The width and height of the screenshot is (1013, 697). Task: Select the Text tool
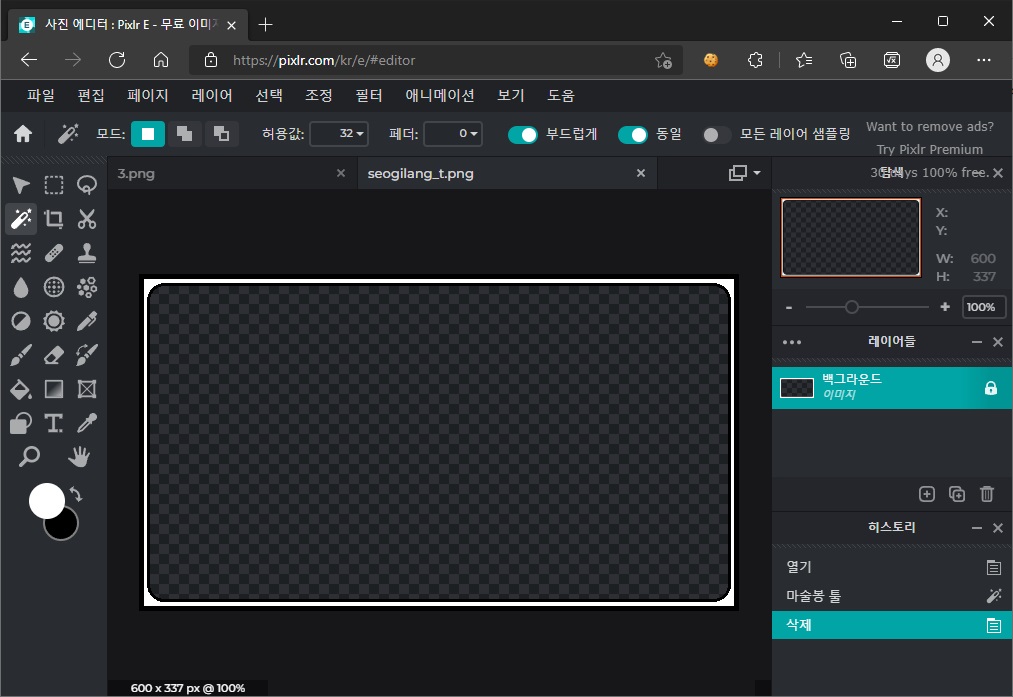point(54,423)
